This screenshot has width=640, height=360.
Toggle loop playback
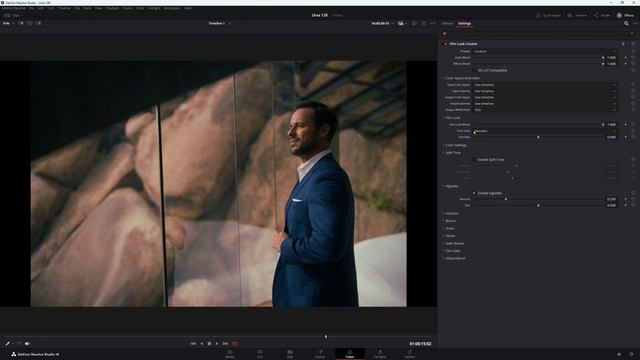pos(235,344)
